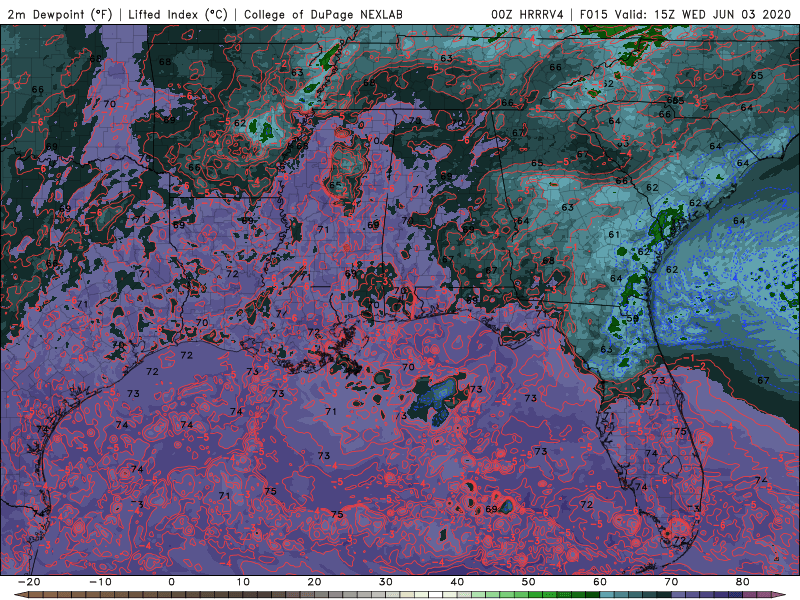Click the '50' colorbar scale label
Screen dimensions: 800x600
point(529,582)
